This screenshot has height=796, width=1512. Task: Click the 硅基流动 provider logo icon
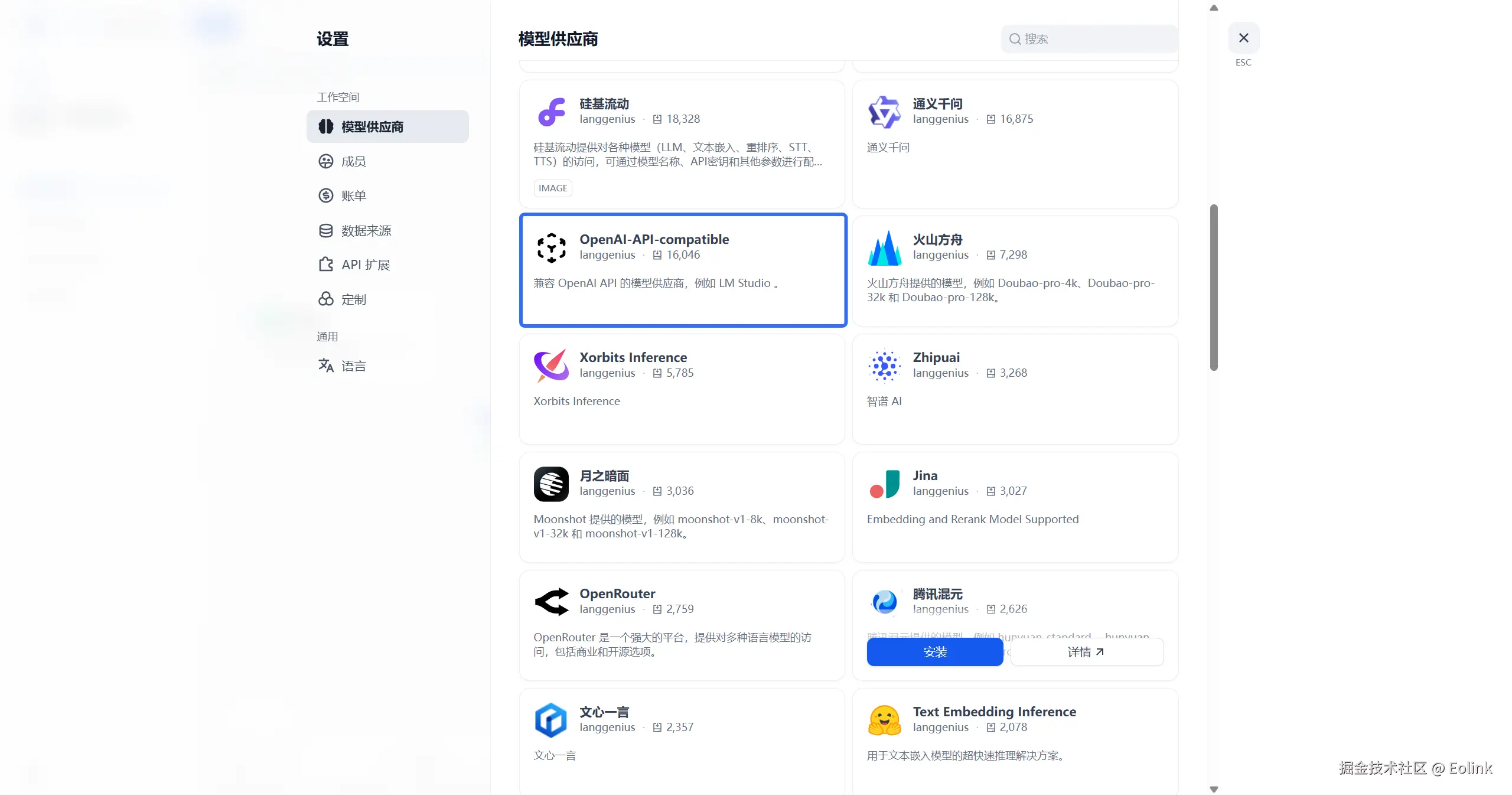click(x=551, y=112)
